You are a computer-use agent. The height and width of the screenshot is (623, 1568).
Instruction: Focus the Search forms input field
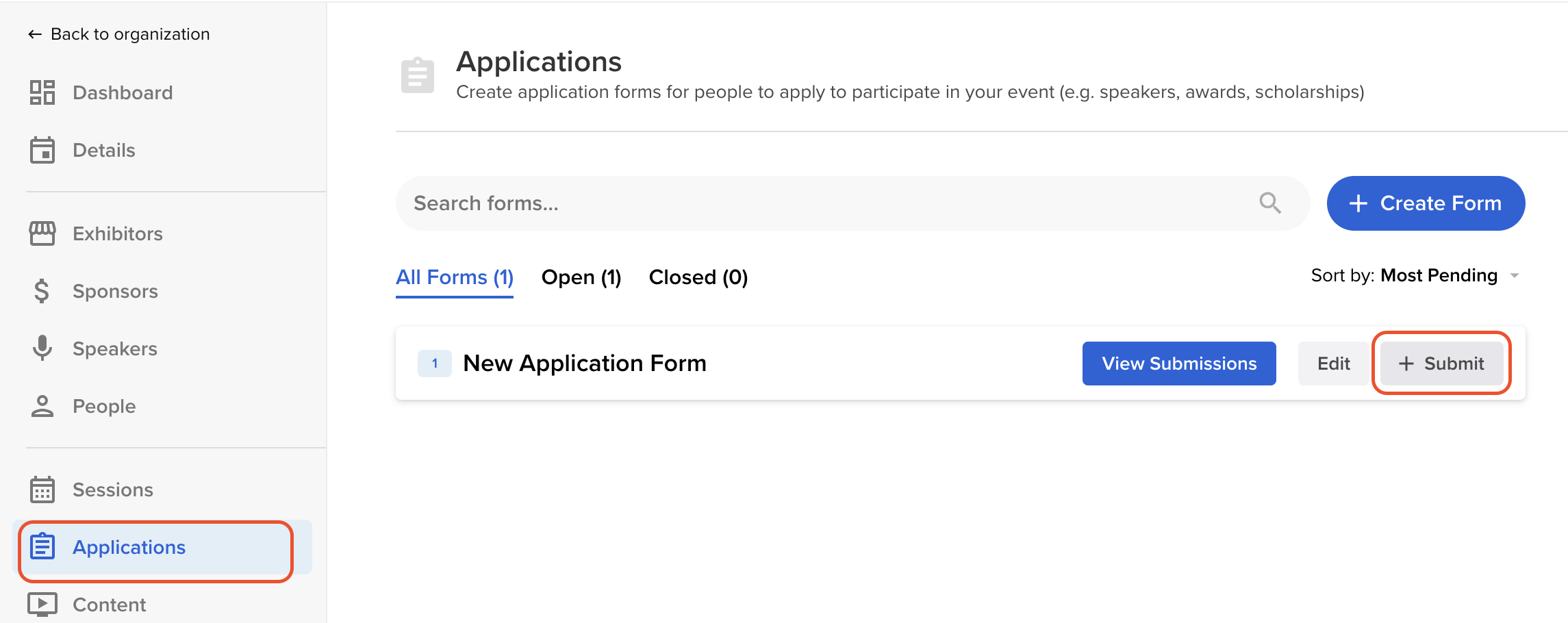(x=822, y=203)
